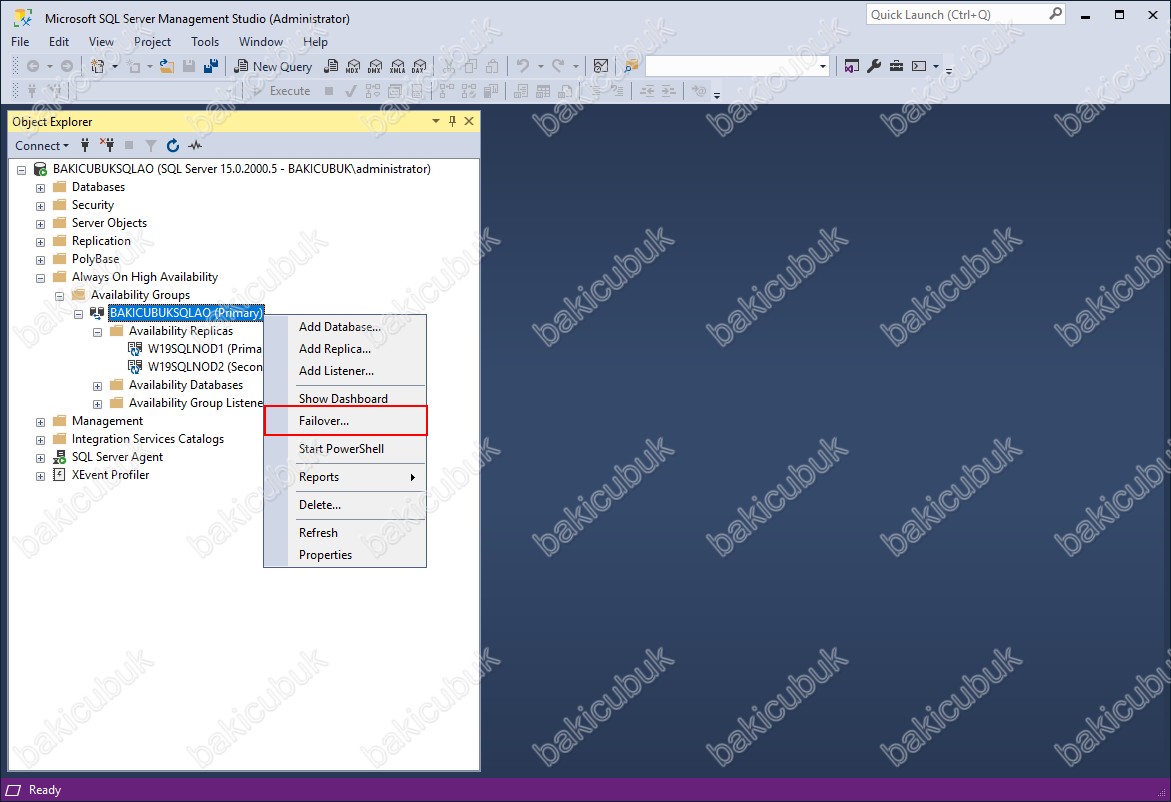Expand the PolyBase folder
The height and width of the screenshot is (802, 1171).
40,260
